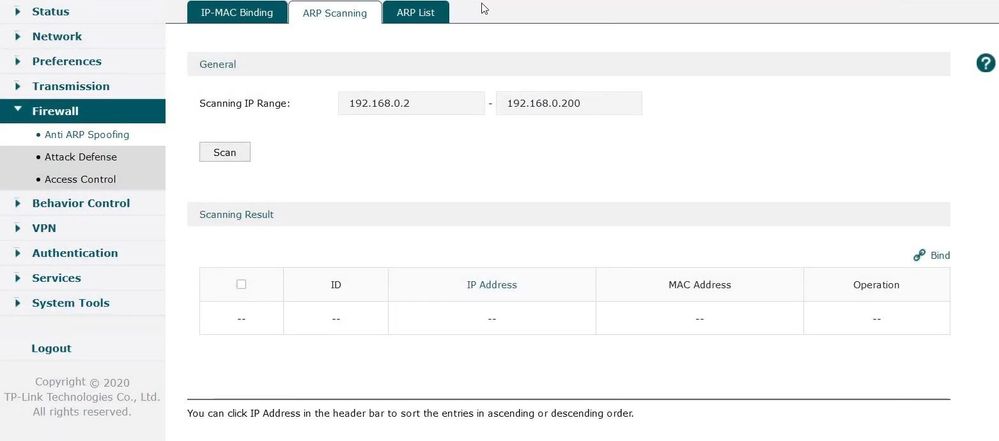This screenshot has height=441, width=999.
Task: Expand the Network menu arrow
Action: (18, 36)
